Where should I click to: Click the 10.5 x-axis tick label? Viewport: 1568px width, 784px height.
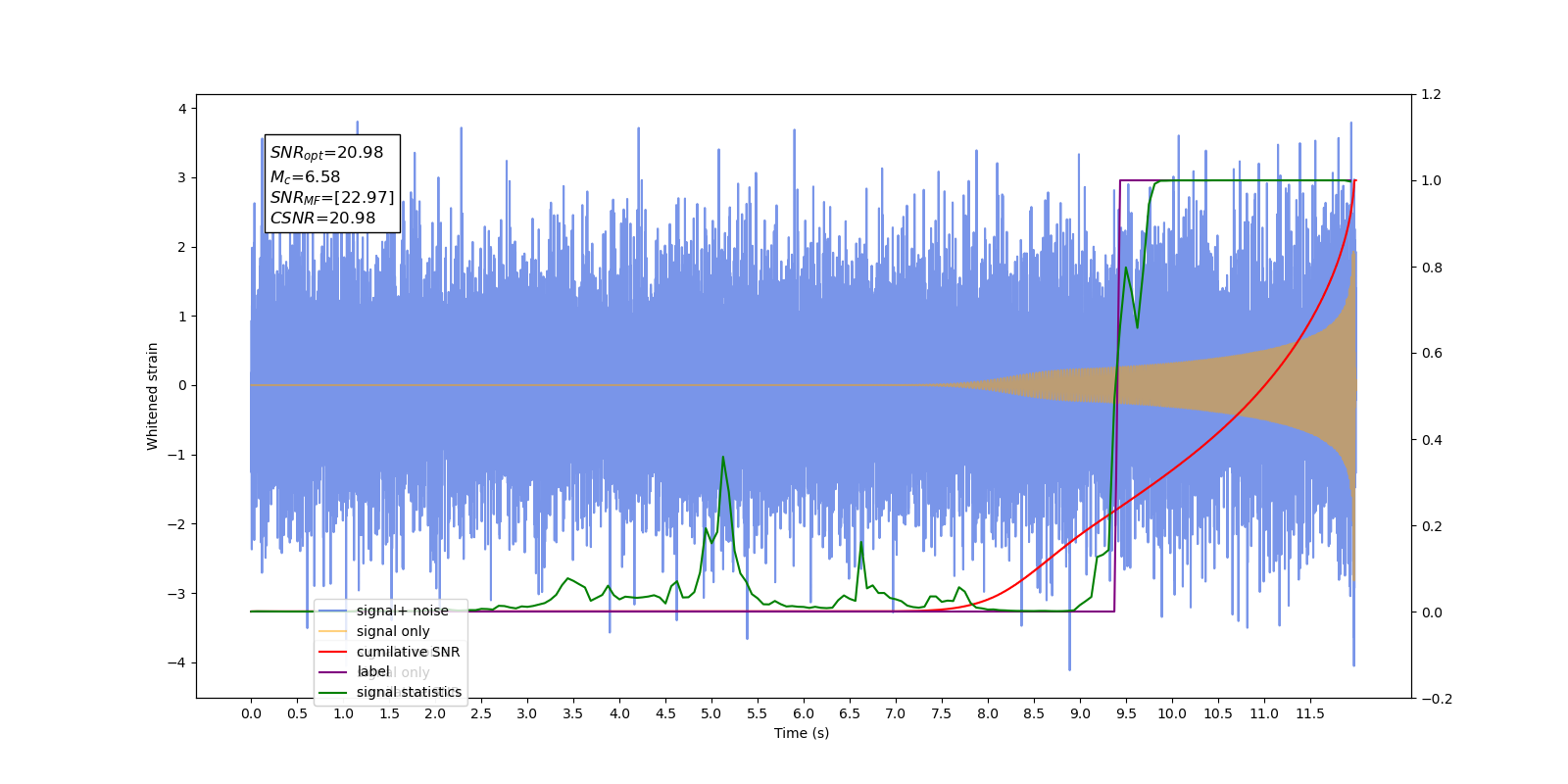point(1218,713)
